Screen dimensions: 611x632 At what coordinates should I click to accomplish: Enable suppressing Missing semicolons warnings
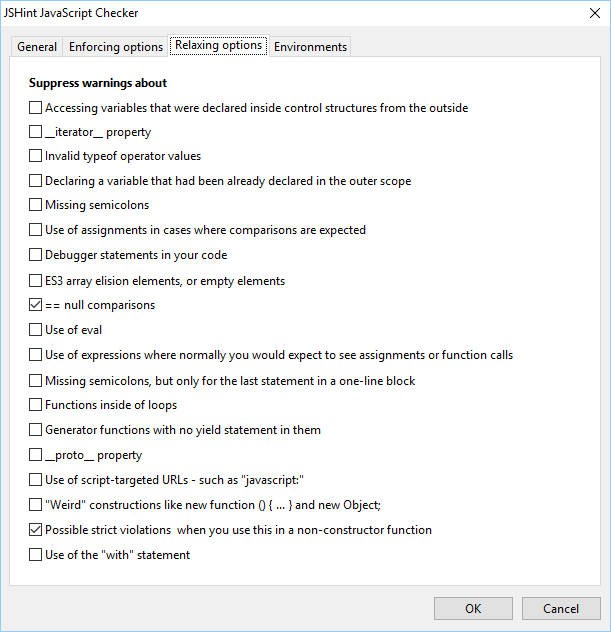point(36,205)
